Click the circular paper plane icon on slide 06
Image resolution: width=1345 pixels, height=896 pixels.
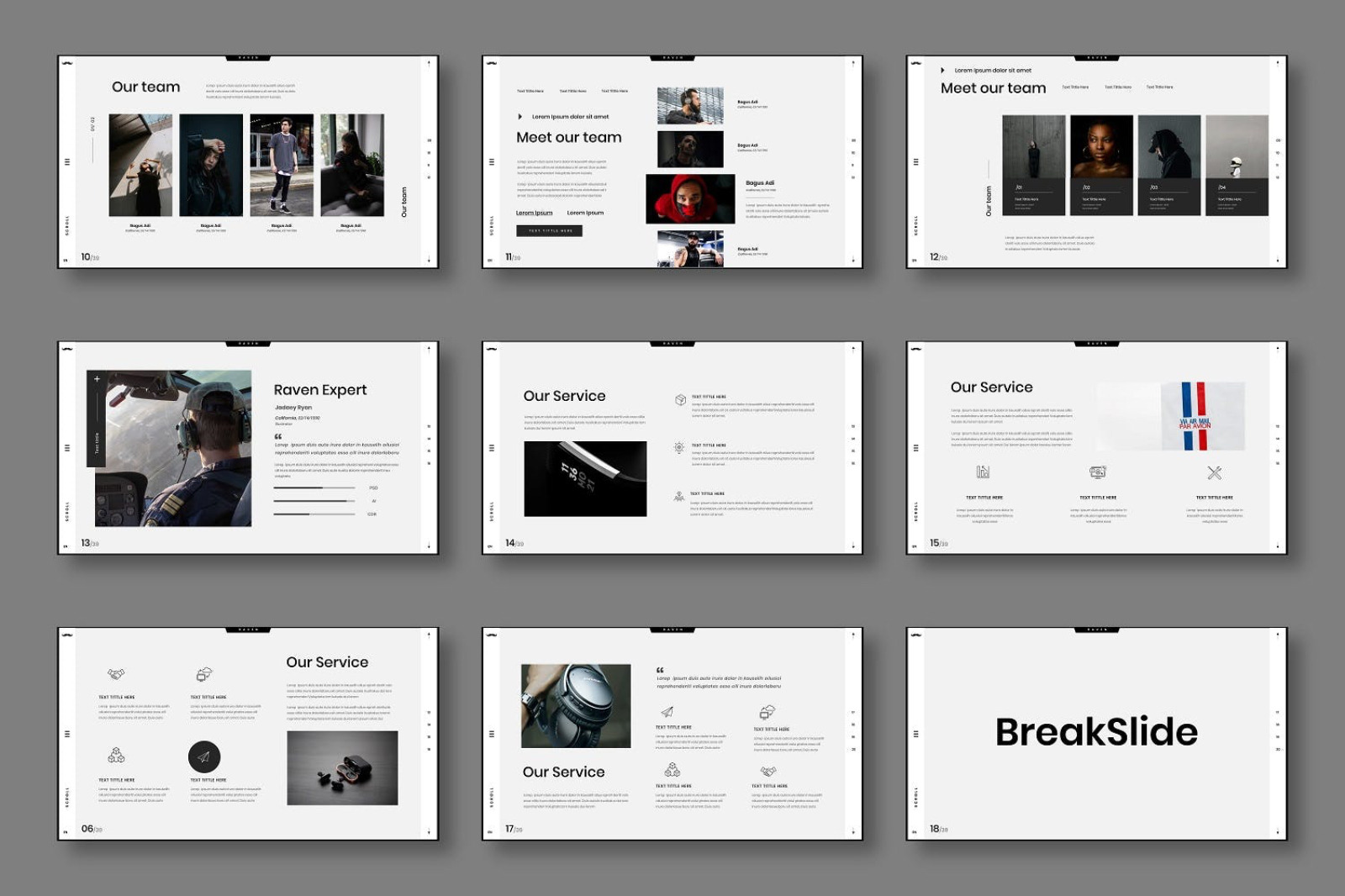tap(204, 756)
